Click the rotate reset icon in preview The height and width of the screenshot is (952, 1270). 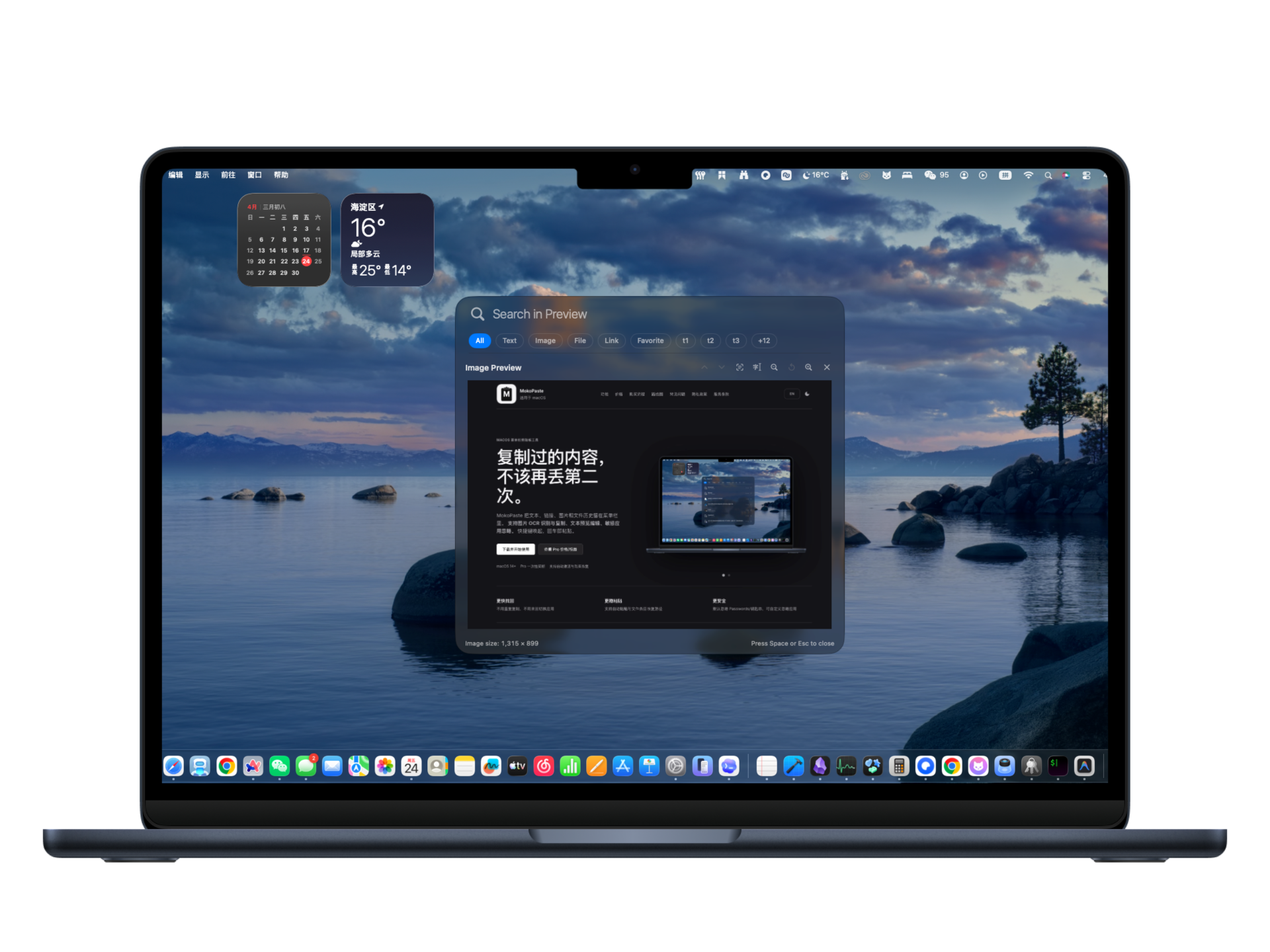(791, 367)
